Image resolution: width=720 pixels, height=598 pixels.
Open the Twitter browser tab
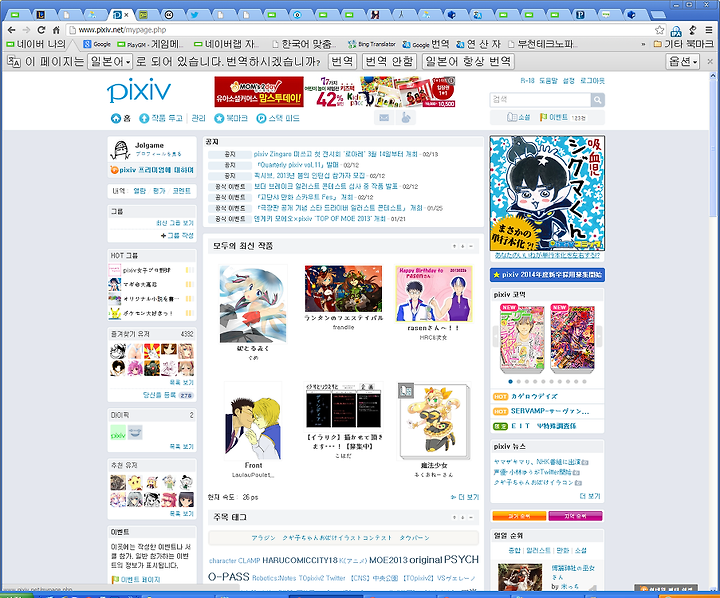pos(195,15)
